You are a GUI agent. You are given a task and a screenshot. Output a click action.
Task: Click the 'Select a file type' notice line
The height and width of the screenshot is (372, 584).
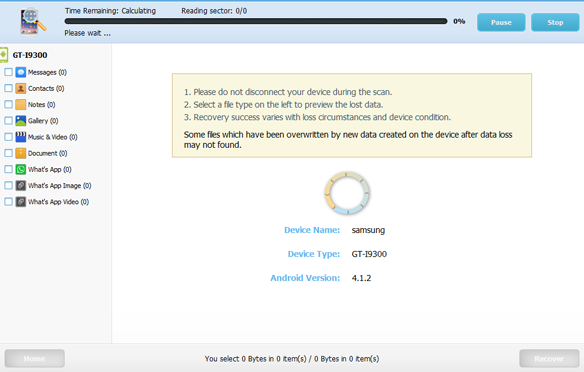tap(283, 105)
